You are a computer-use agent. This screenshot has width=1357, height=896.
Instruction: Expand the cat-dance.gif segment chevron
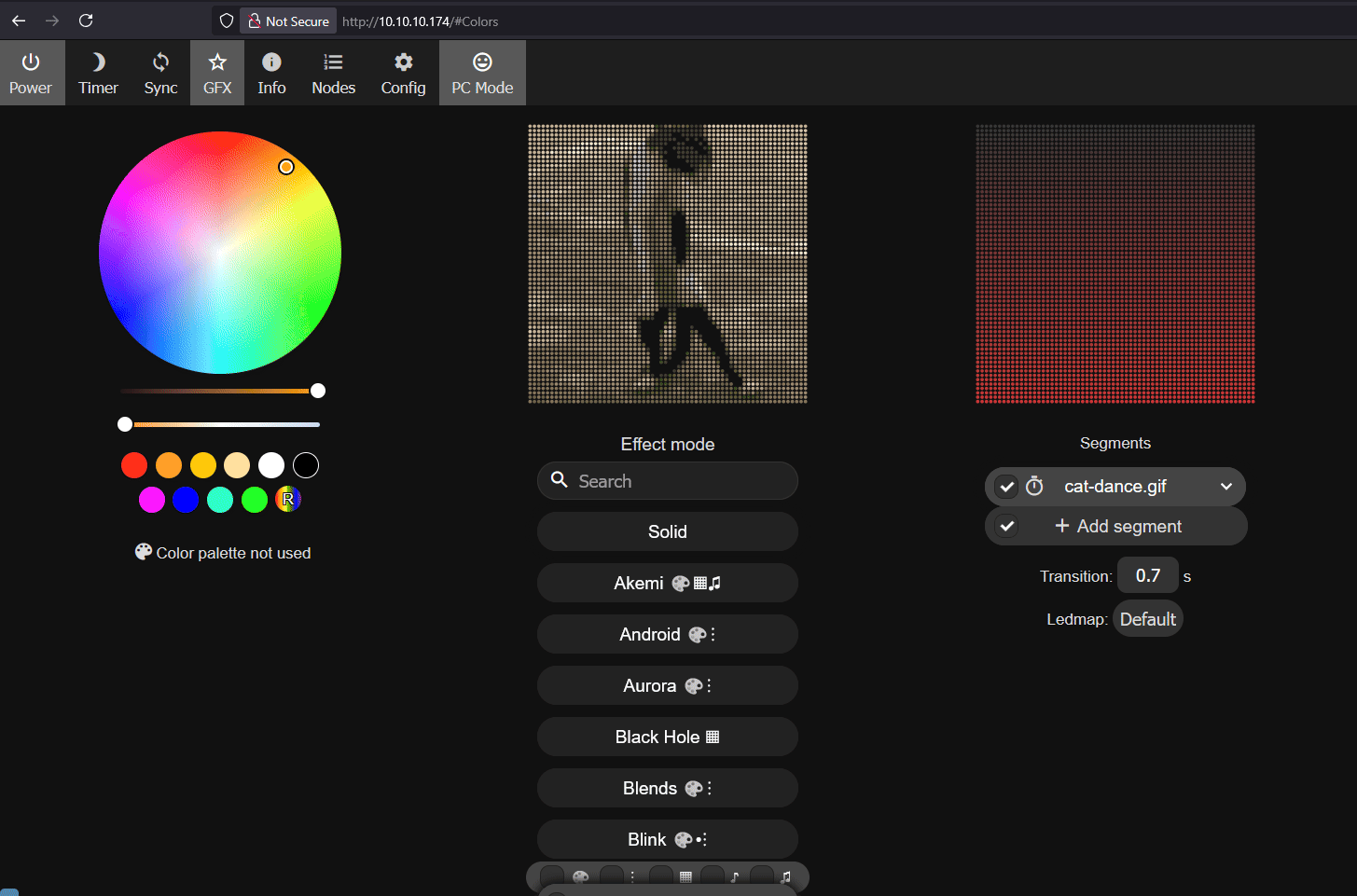pos(1226,487)
